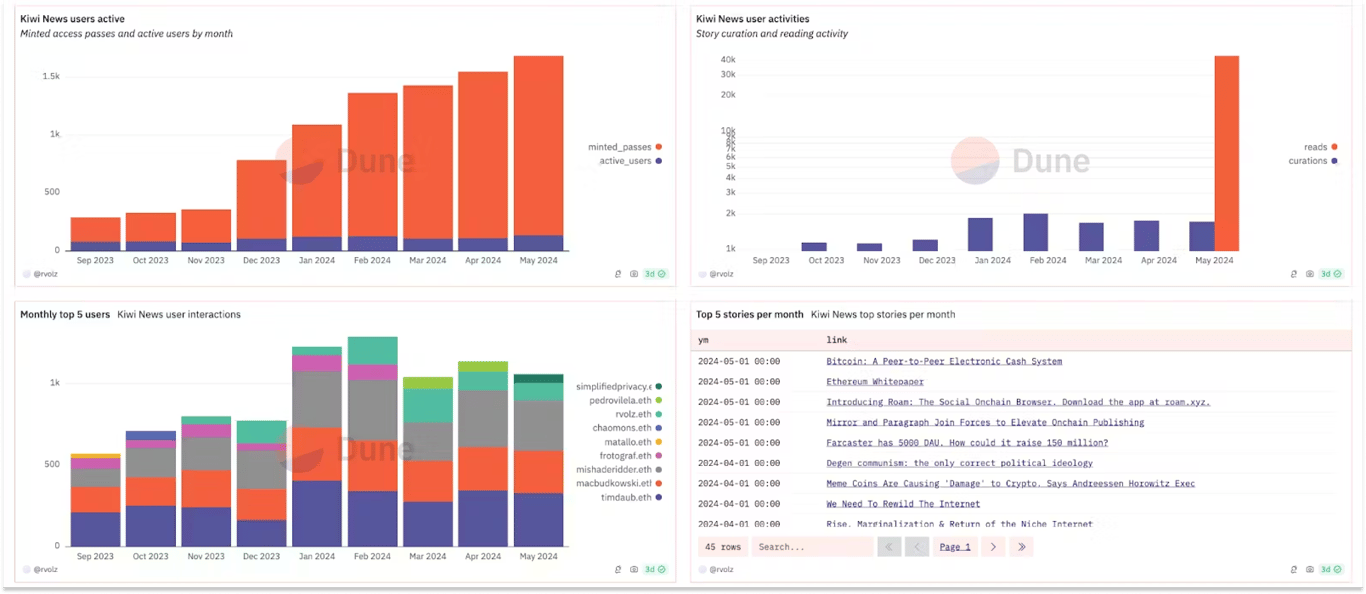
Task: Toggle active_users series in legend
Action: pyautogui.click(x=630, y=161)
